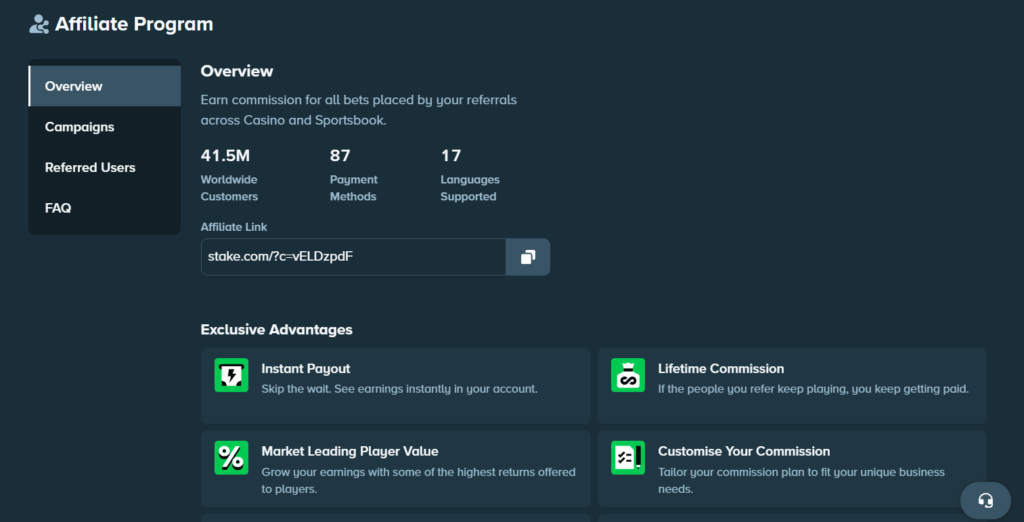Click the Instant Payout card title
The image size is (1024, 522).
click(306, 368)
